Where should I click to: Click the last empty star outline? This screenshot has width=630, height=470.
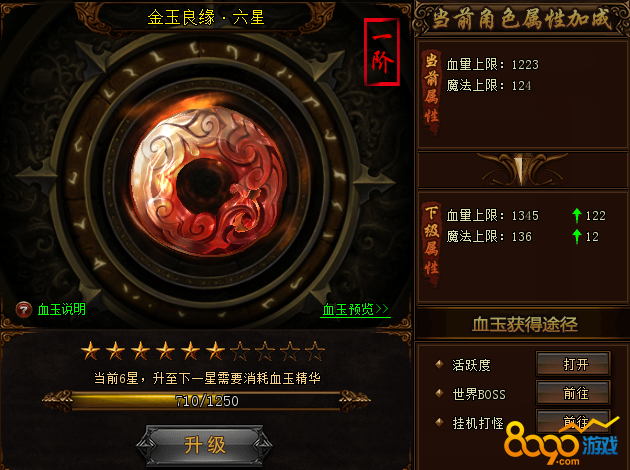(315, 351)
